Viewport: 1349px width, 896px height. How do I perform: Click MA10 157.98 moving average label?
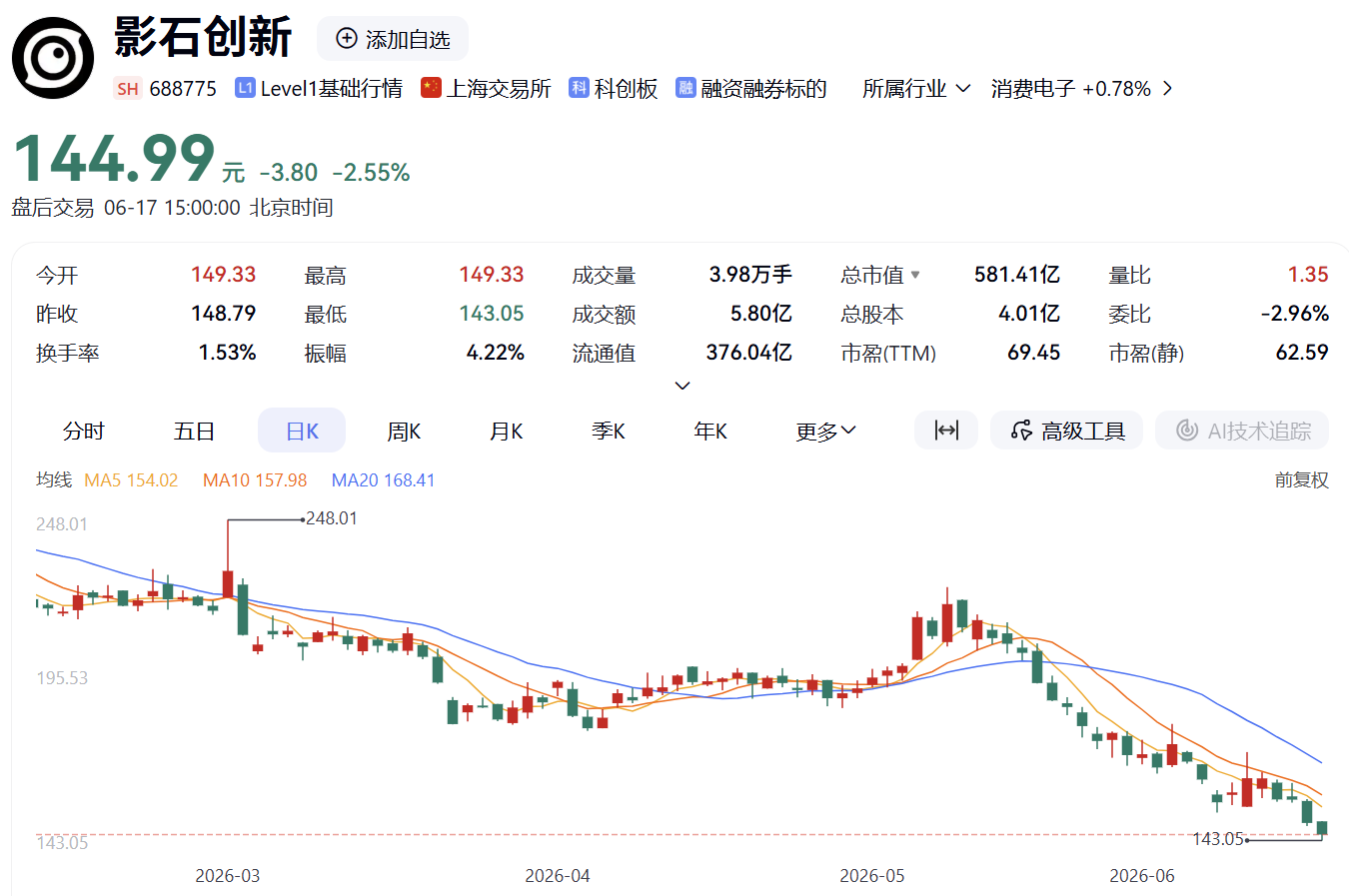(255, 480)
